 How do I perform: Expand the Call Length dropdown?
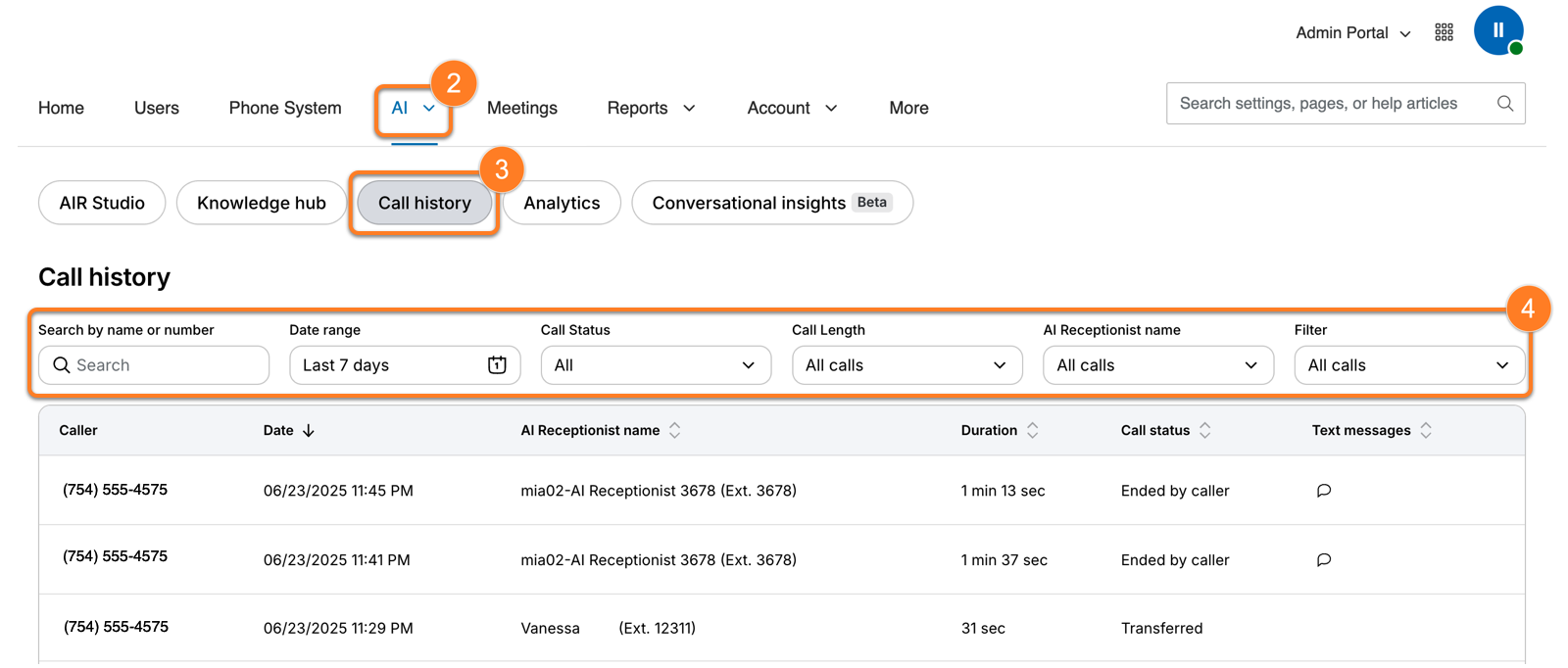coord(906,365)
